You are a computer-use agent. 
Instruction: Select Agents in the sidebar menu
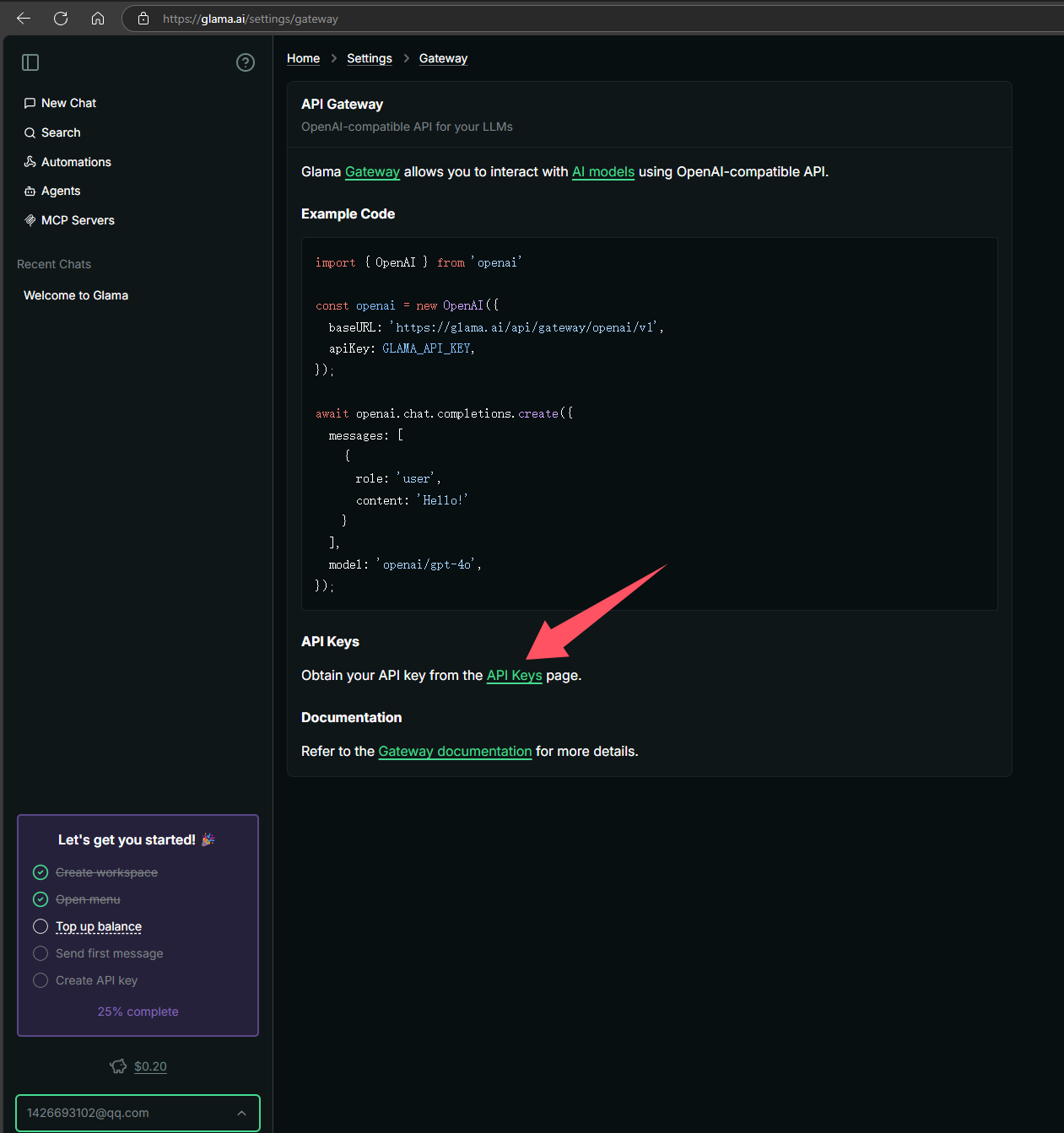(61, 191)
